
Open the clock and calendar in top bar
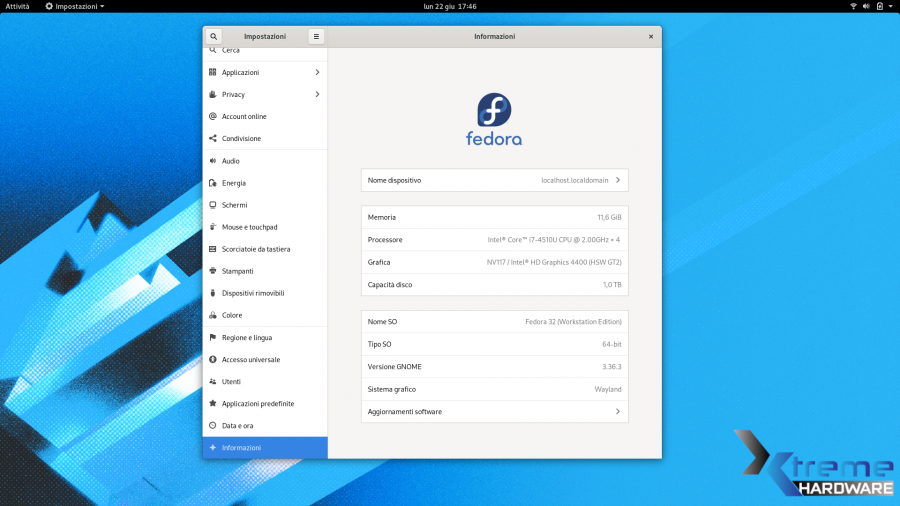449,6
